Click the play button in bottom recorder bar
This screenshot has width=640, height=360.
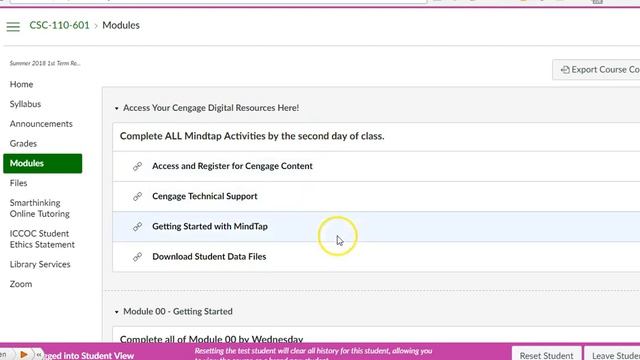coord(24,355)
